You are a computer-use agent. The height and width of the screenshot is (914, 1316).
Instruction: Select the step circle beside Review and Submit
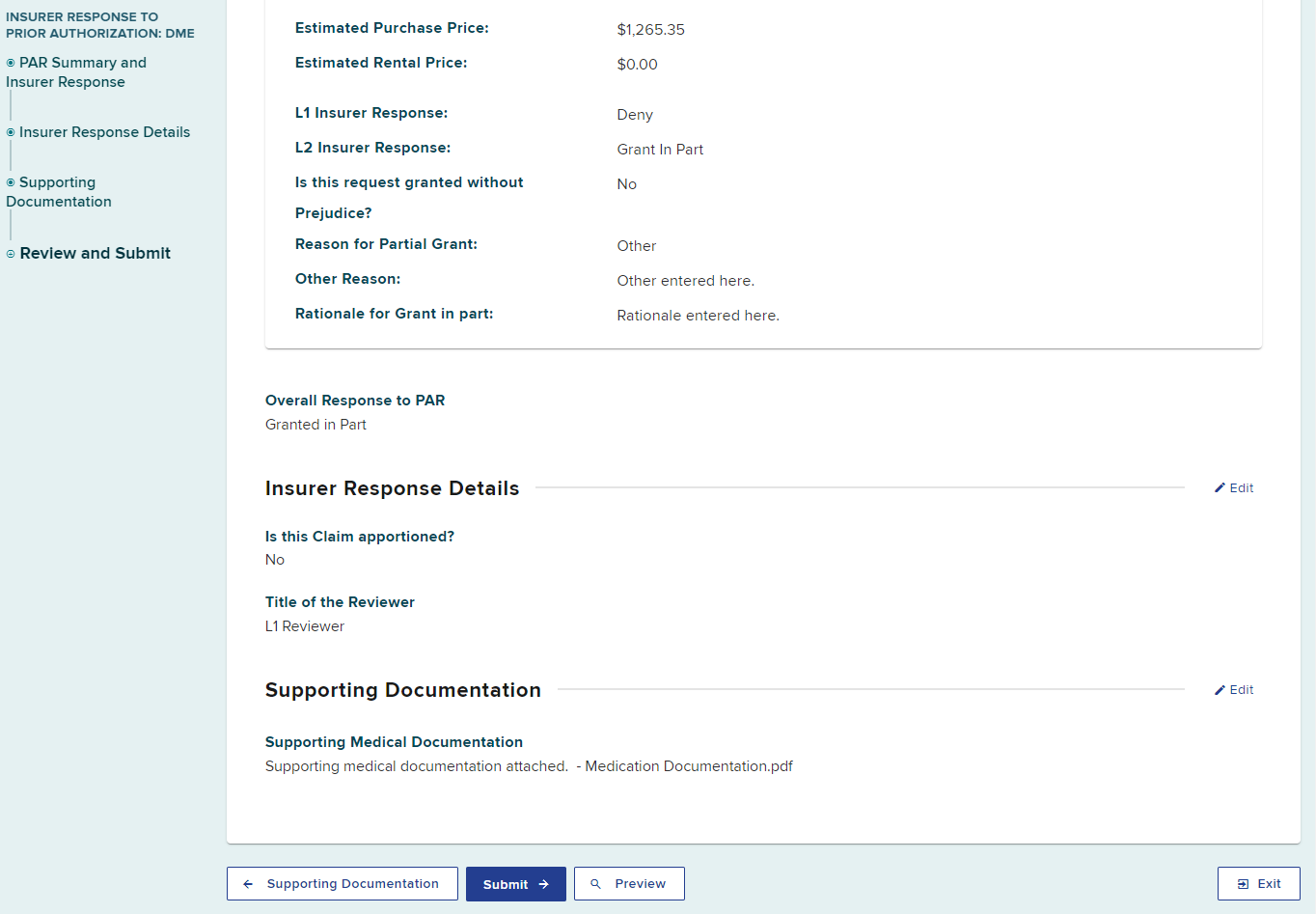coord(9,253)
